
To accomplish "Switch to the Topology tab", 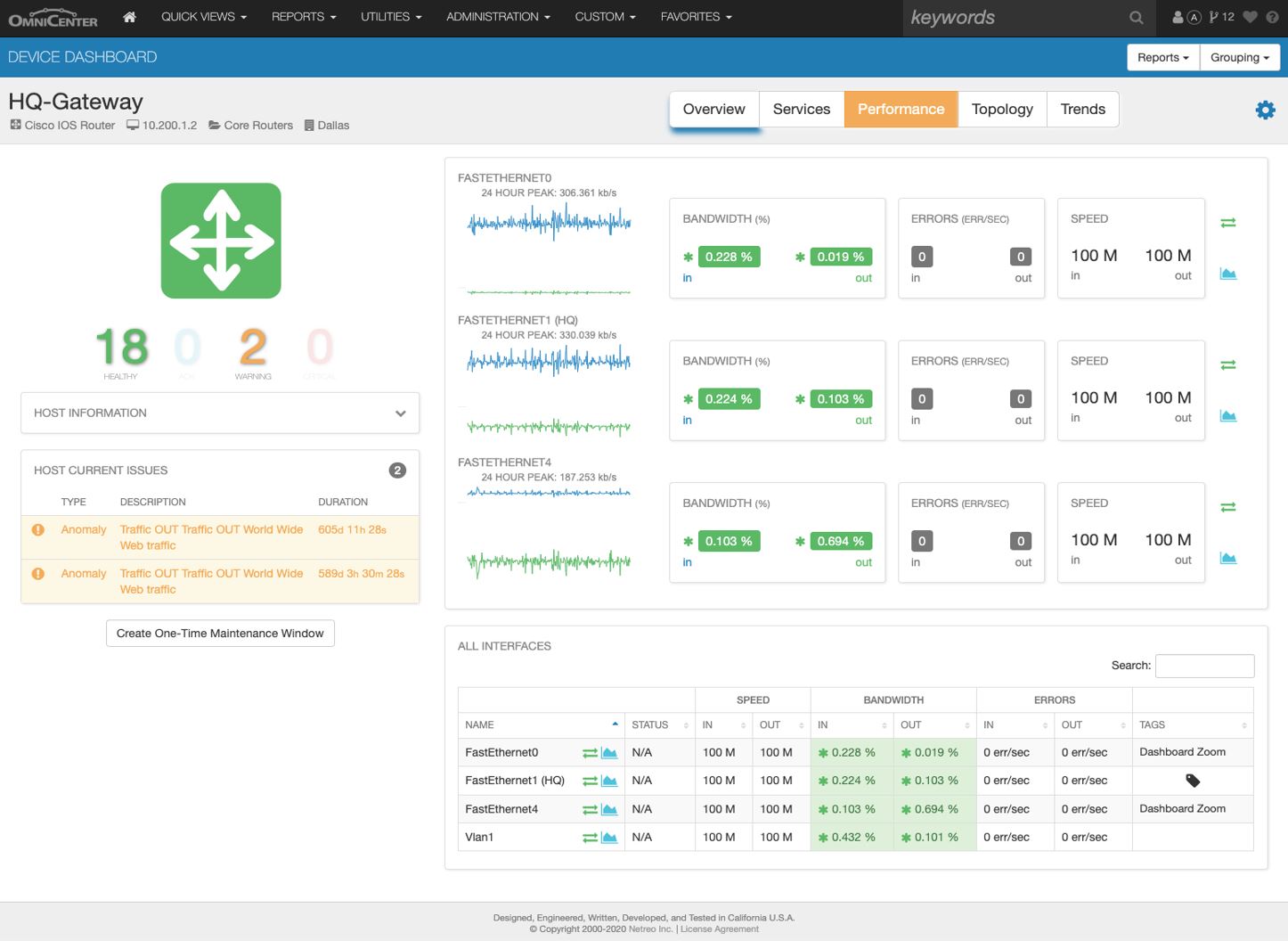I will point(1002,109).
